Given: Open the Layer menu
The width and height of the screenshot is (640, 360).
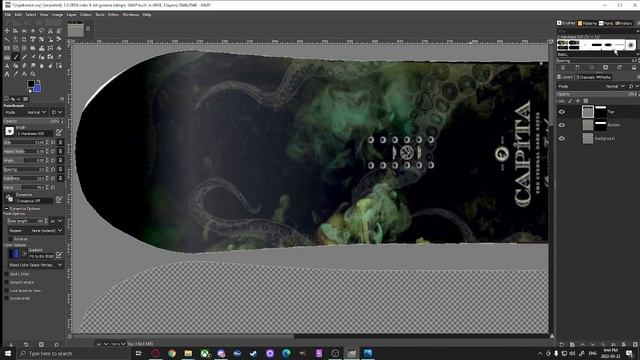Looking at the screenshot, I should coord(71,15).
